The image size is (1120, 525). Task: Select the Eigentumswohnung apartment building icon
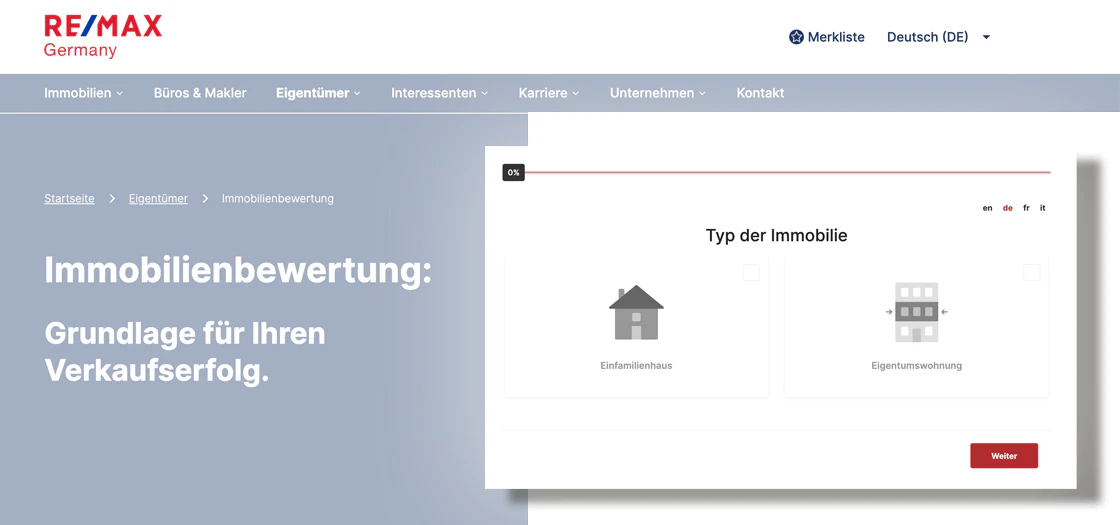pyautogui.click(x=916, y=312)
